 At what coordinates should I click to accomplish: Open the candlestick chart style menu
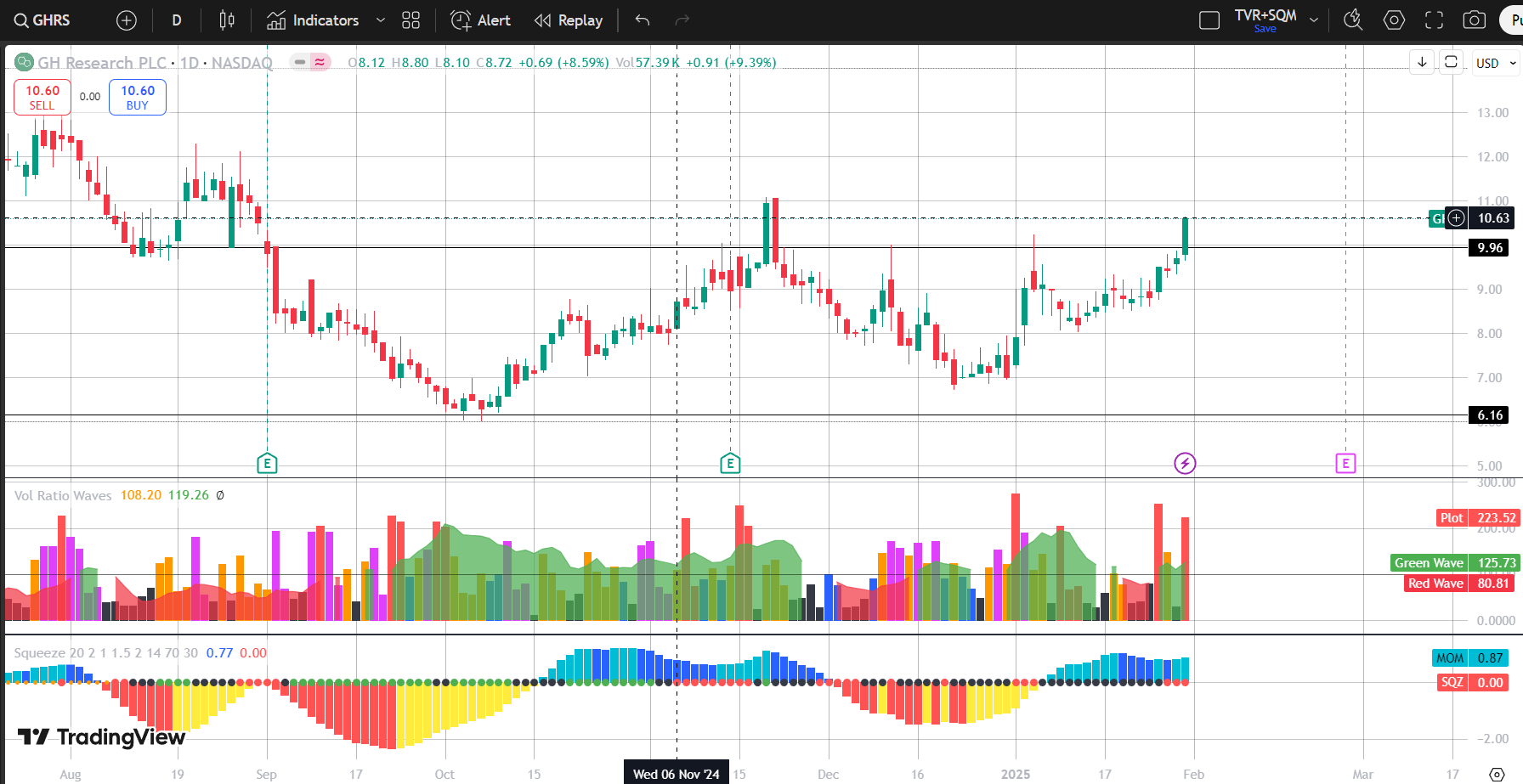pos(227,20)
